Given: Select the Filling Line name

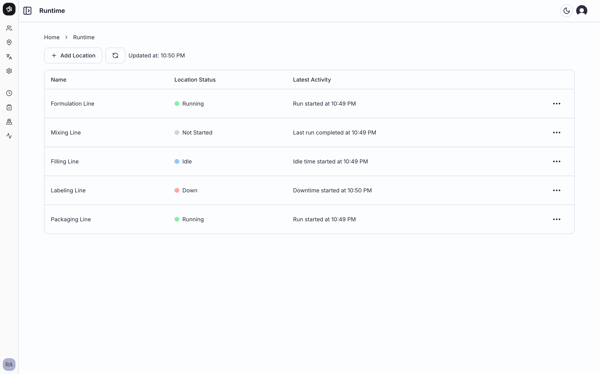Looking at the screenshot, I should click(65, 162).
